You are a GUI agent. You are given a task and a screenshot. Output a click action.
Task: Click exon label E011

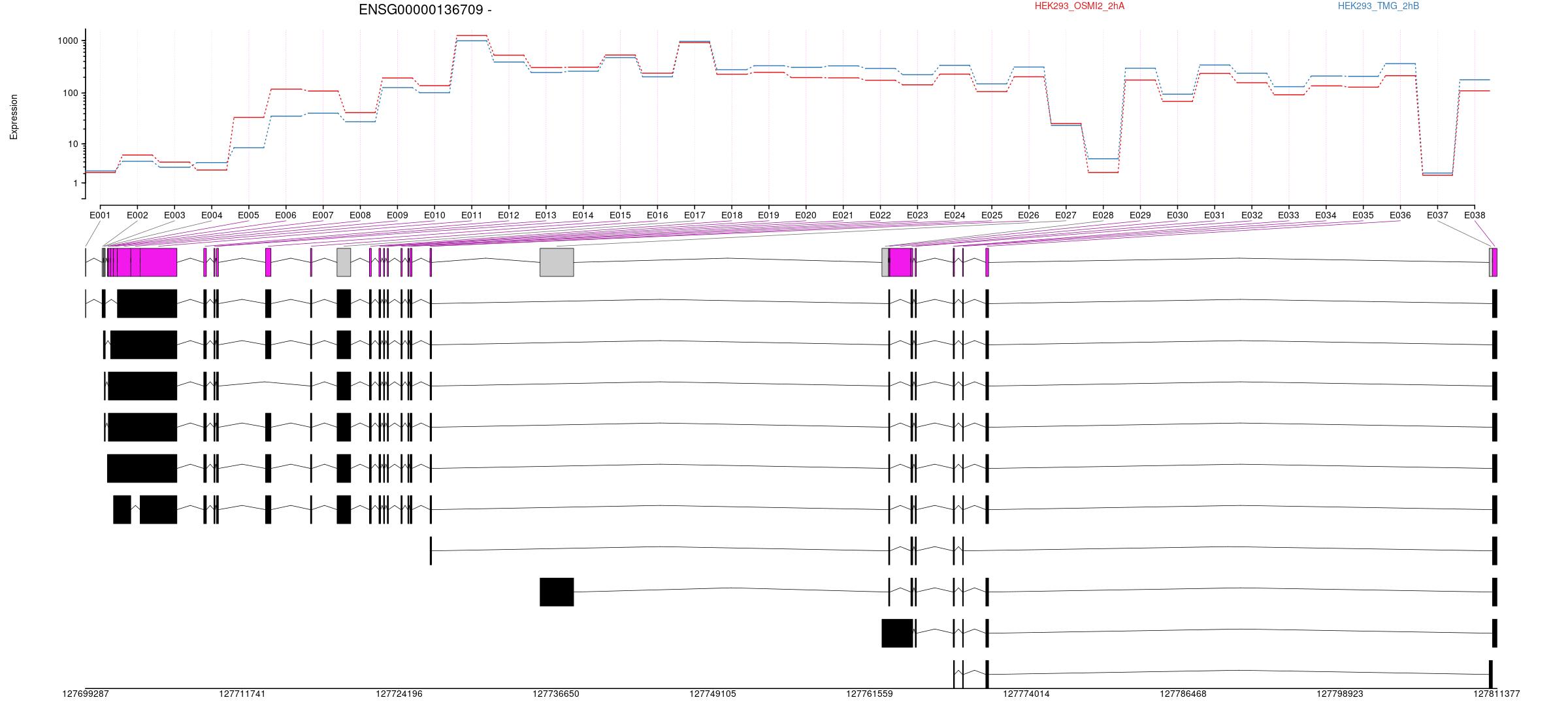pos(472,215)
